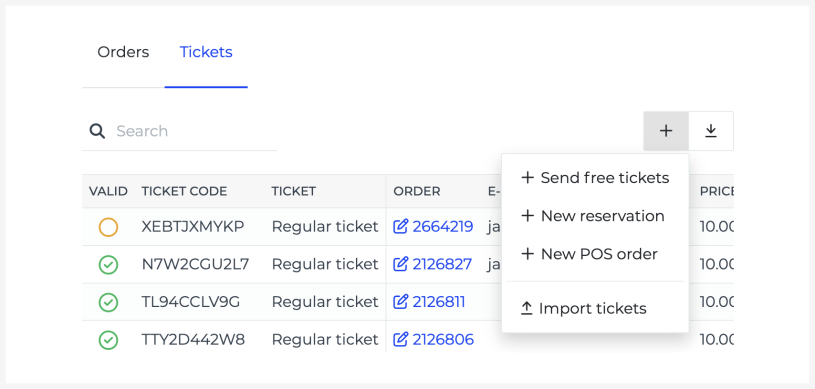The width and height of the screenshot is (815, 389).
Task: Click the plus add button
Action: [666, 131]
